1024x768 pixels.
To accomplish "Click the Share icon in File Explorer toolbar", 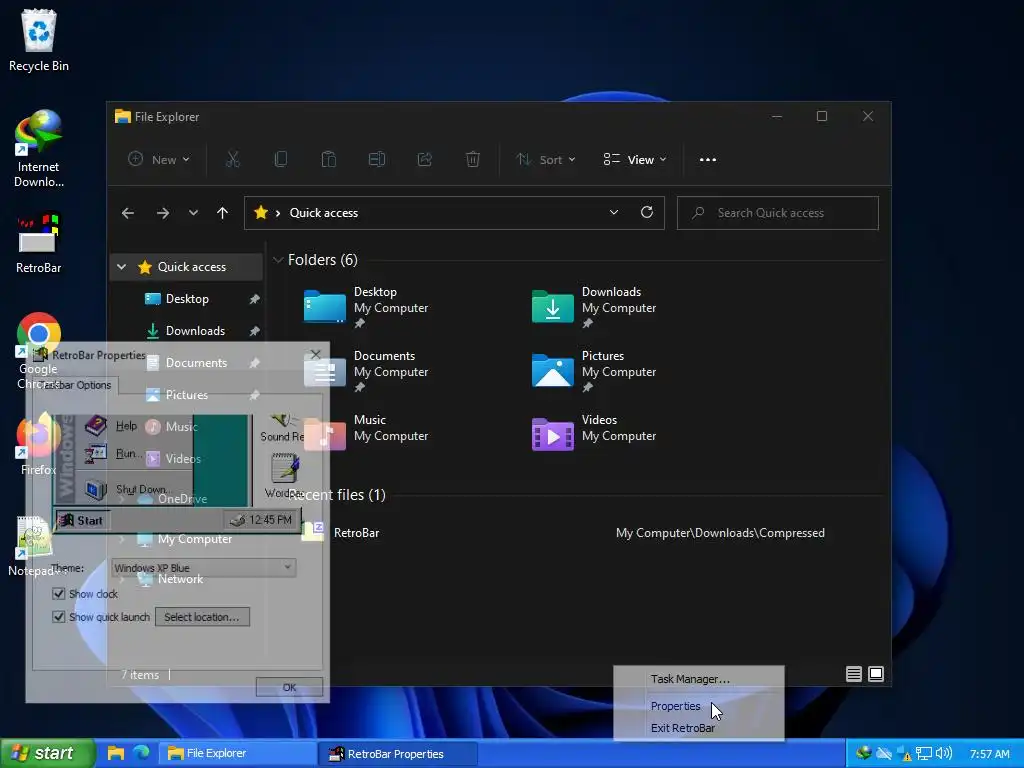I will [424, 159].
